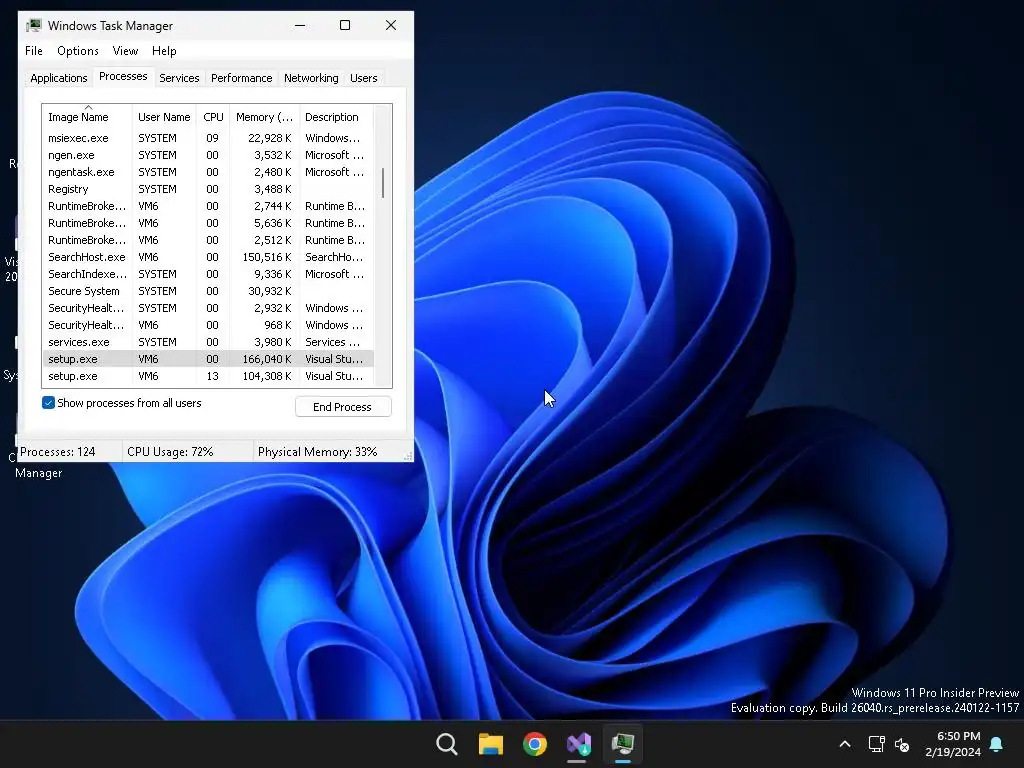The image size is (1024, 768).
Task: Select the Secure System process
Action: pos(208,291)
